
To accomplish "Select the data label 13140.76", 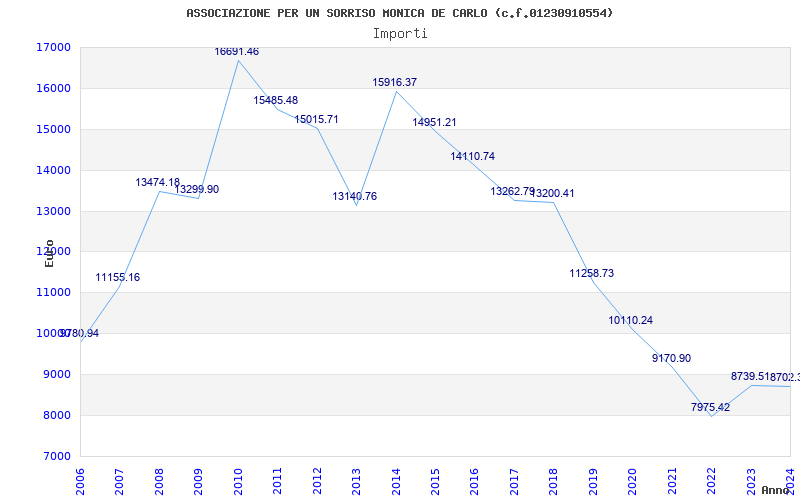I will pos(355,196).
